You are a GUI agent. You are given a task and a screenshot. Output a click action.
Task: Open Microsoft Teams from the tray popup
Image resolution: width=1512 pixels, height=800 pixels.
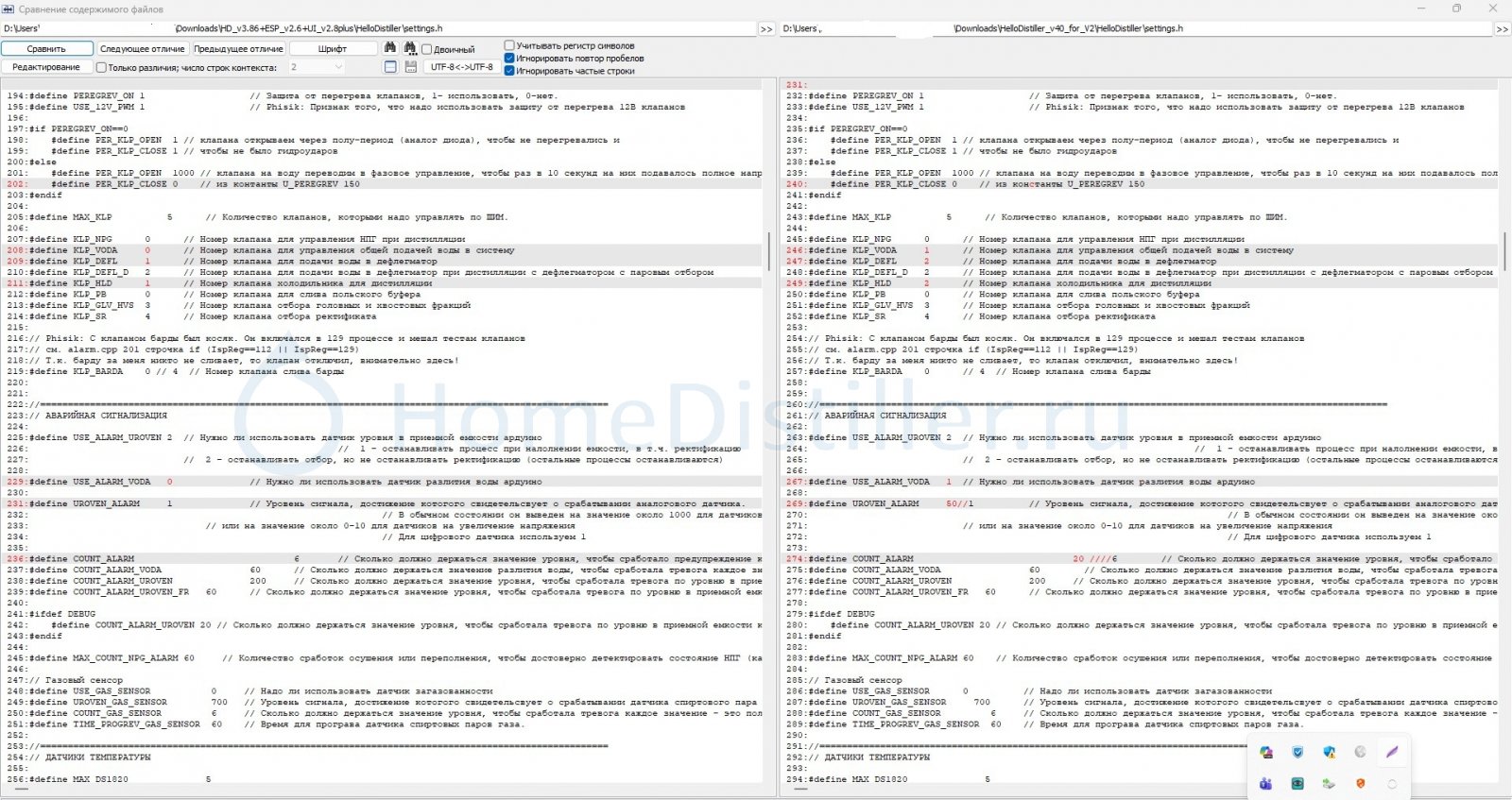click(1266, 784)
